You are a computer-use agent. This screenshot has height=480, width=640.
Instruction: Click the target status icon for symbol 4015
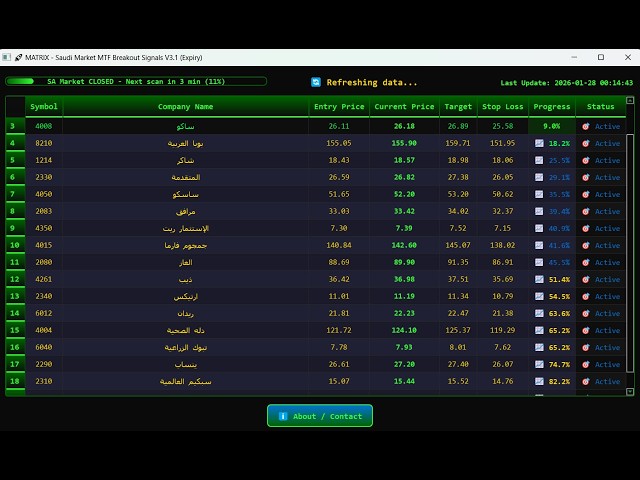pos(586,245)
